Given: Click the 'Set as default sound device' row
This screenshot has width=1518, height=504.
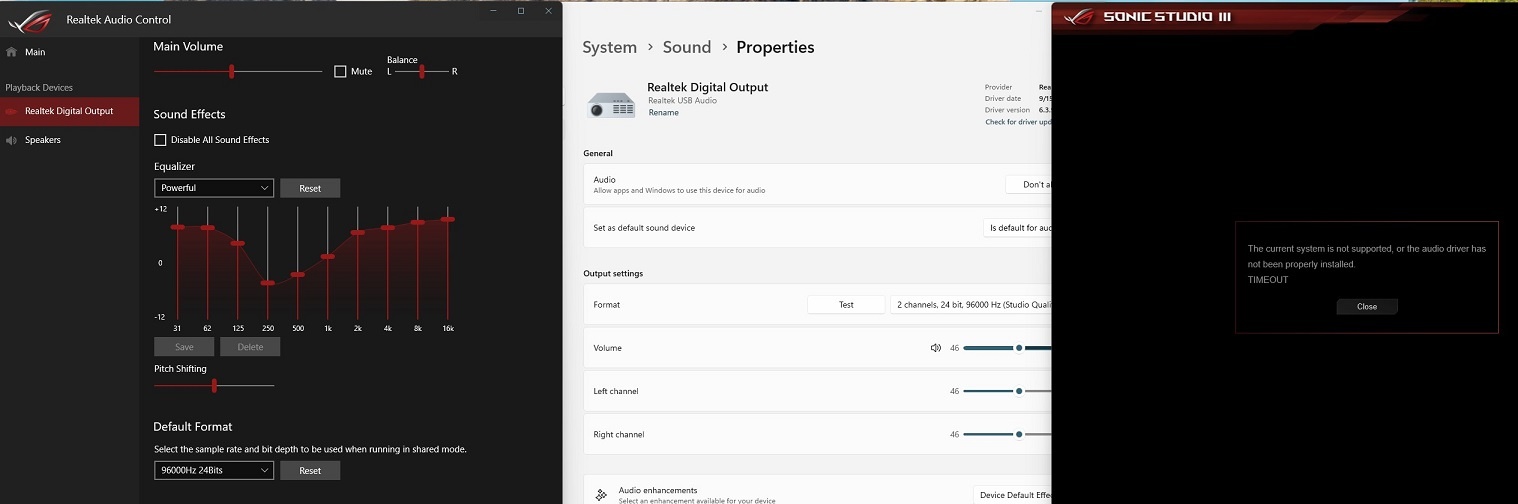Looking at the screenshot, I should 817,228.
